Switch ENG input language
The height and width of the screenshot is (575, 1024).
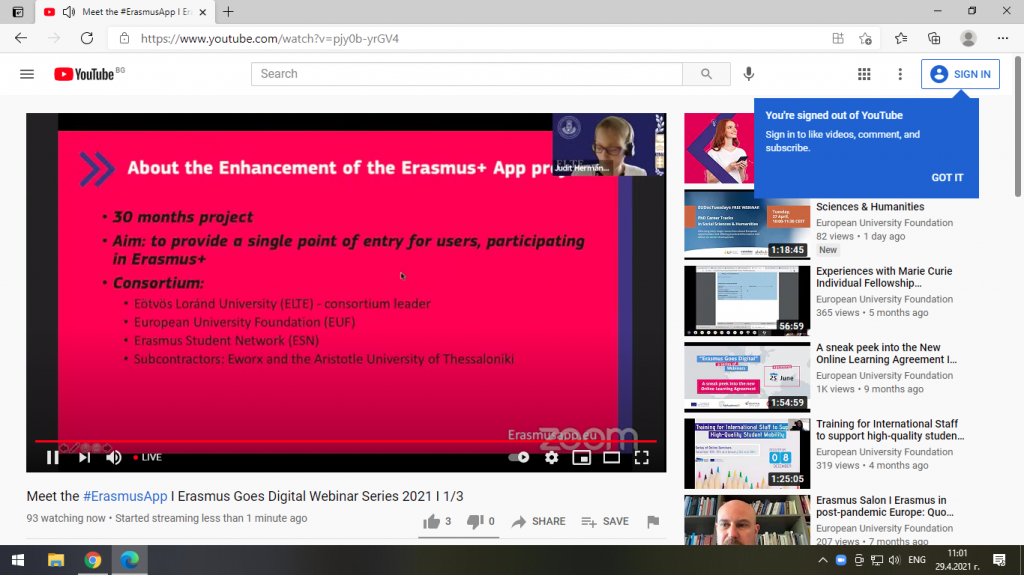(917, 560)
